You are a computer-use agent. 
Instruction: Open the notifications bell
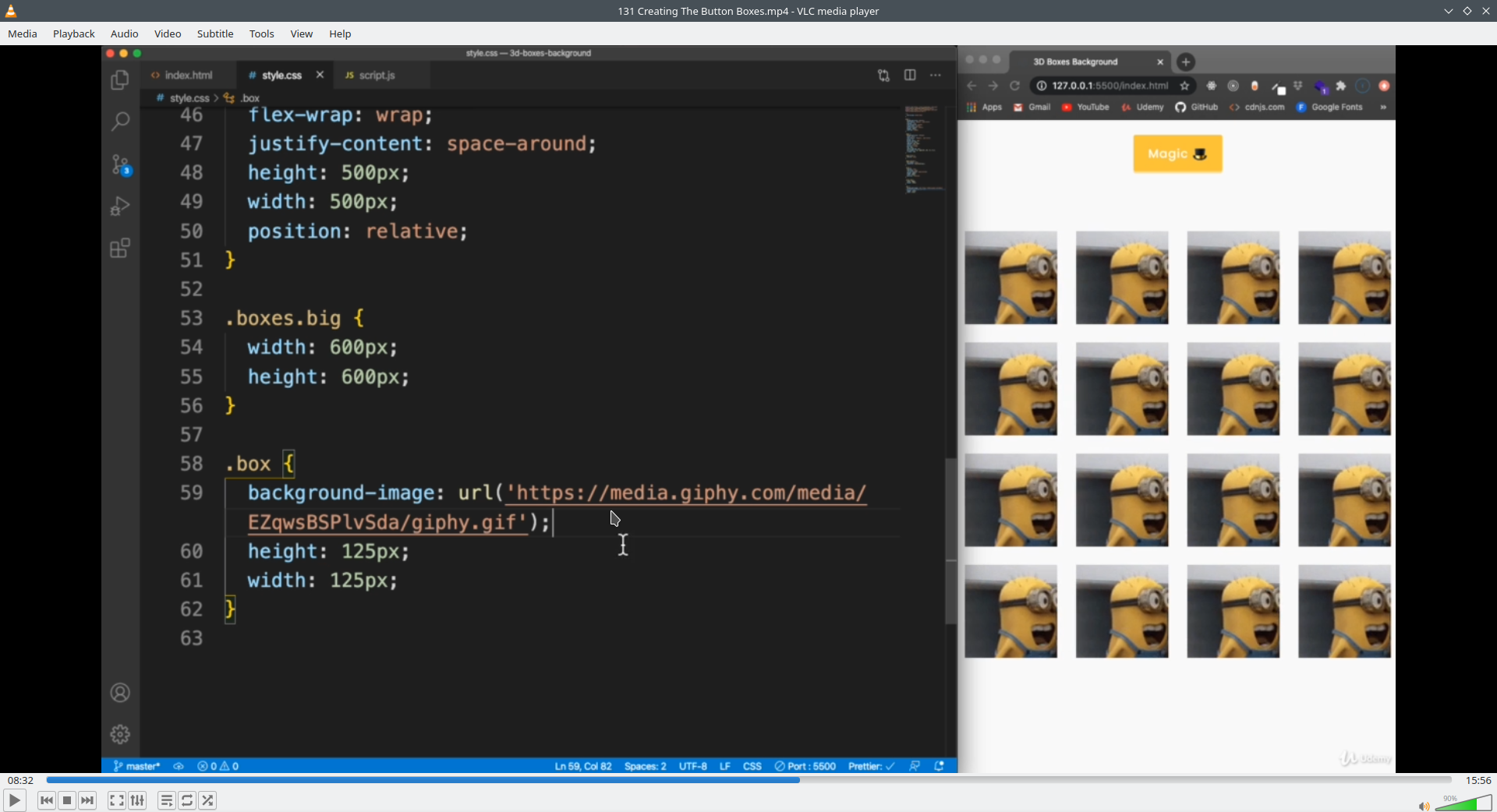(940, 767)
